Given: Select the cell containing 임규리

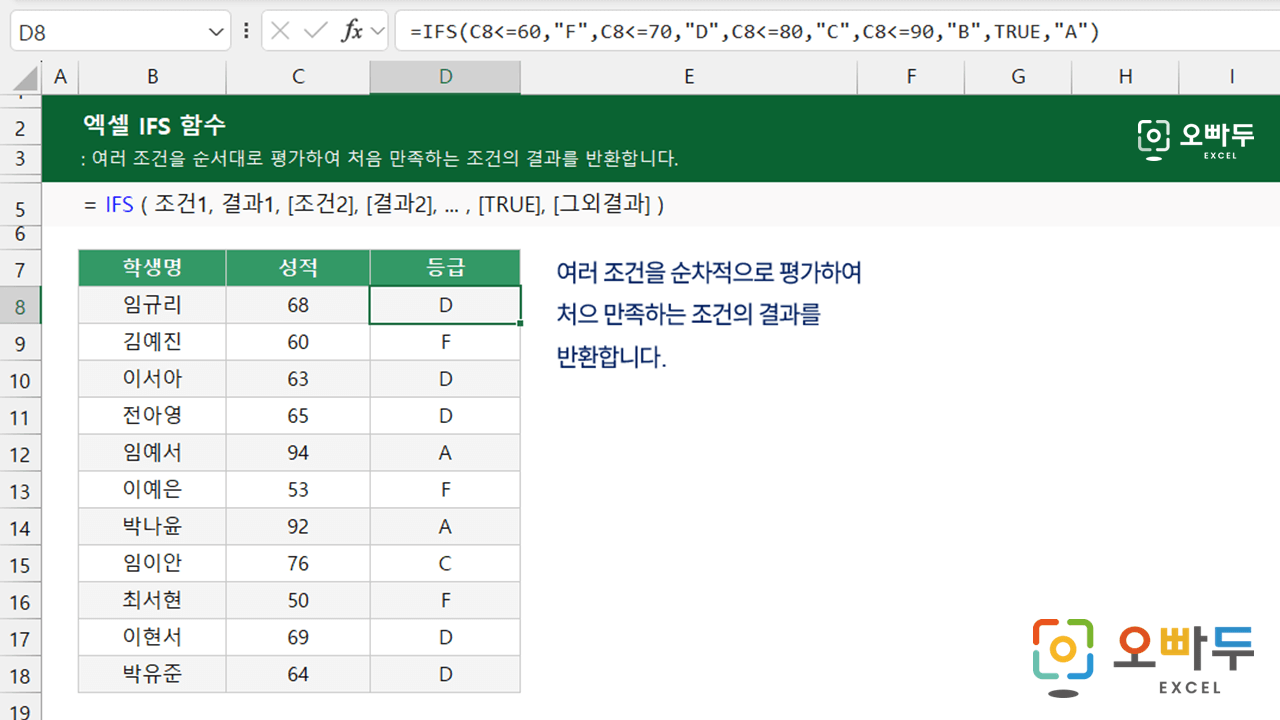Looking at the screenshot, I should [x=152, y=305].
